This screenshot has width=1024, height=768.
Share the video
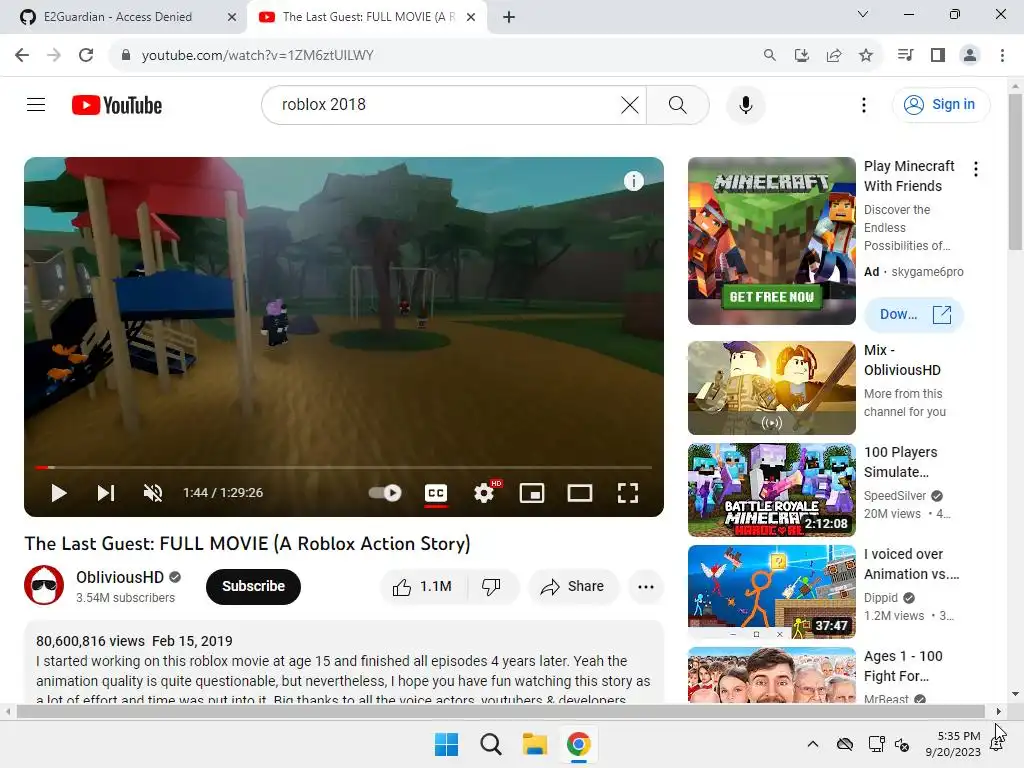click(573, 586)
